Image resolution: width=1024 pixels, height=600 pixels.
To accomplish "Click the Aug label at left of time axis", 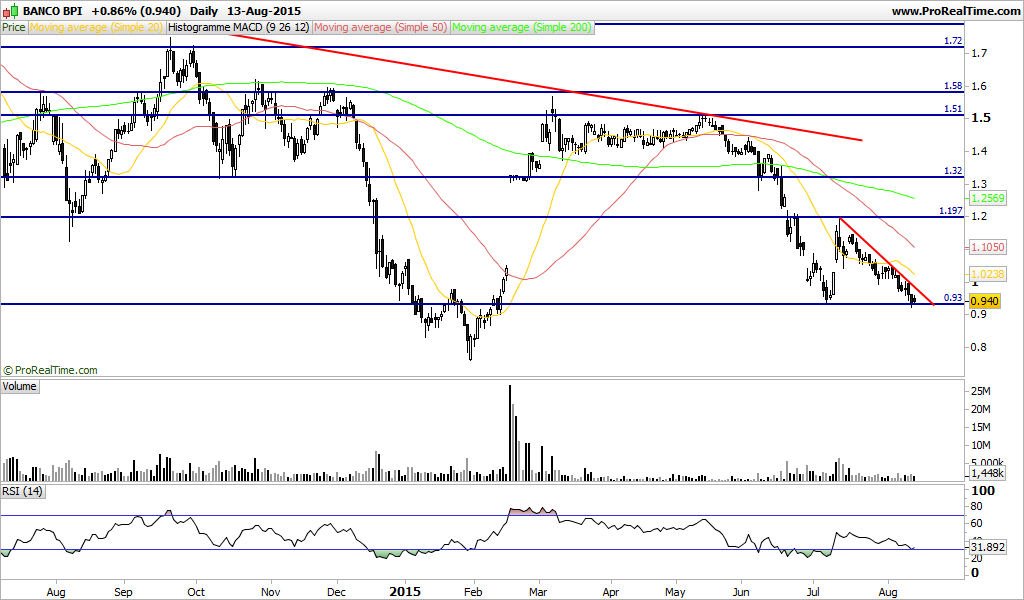I will click(x=56, y=592).
